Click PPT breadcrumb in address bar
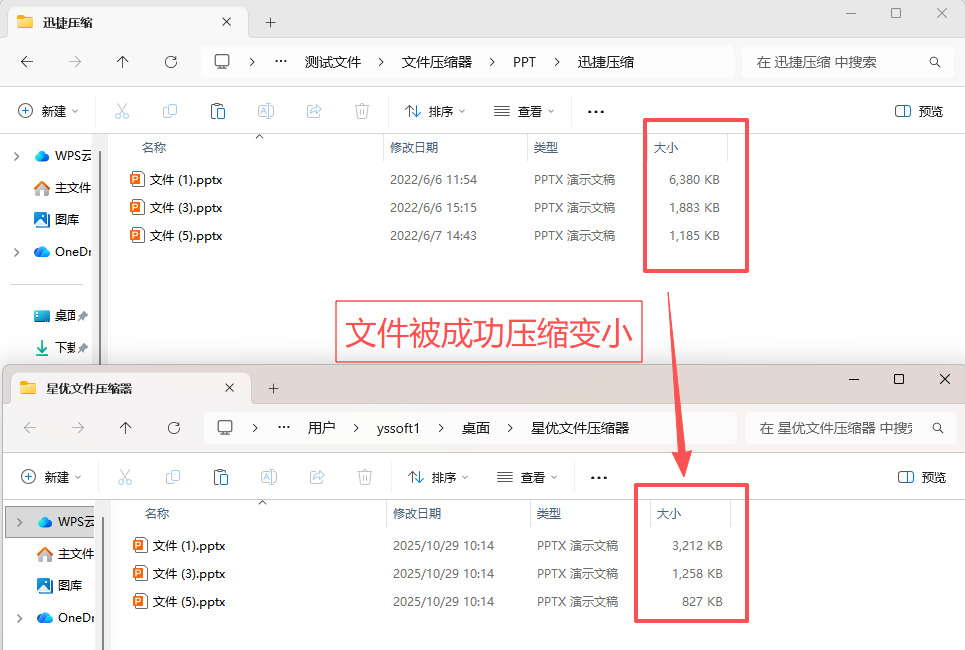This screenshot has width=965, height=650. coord(524,62)
